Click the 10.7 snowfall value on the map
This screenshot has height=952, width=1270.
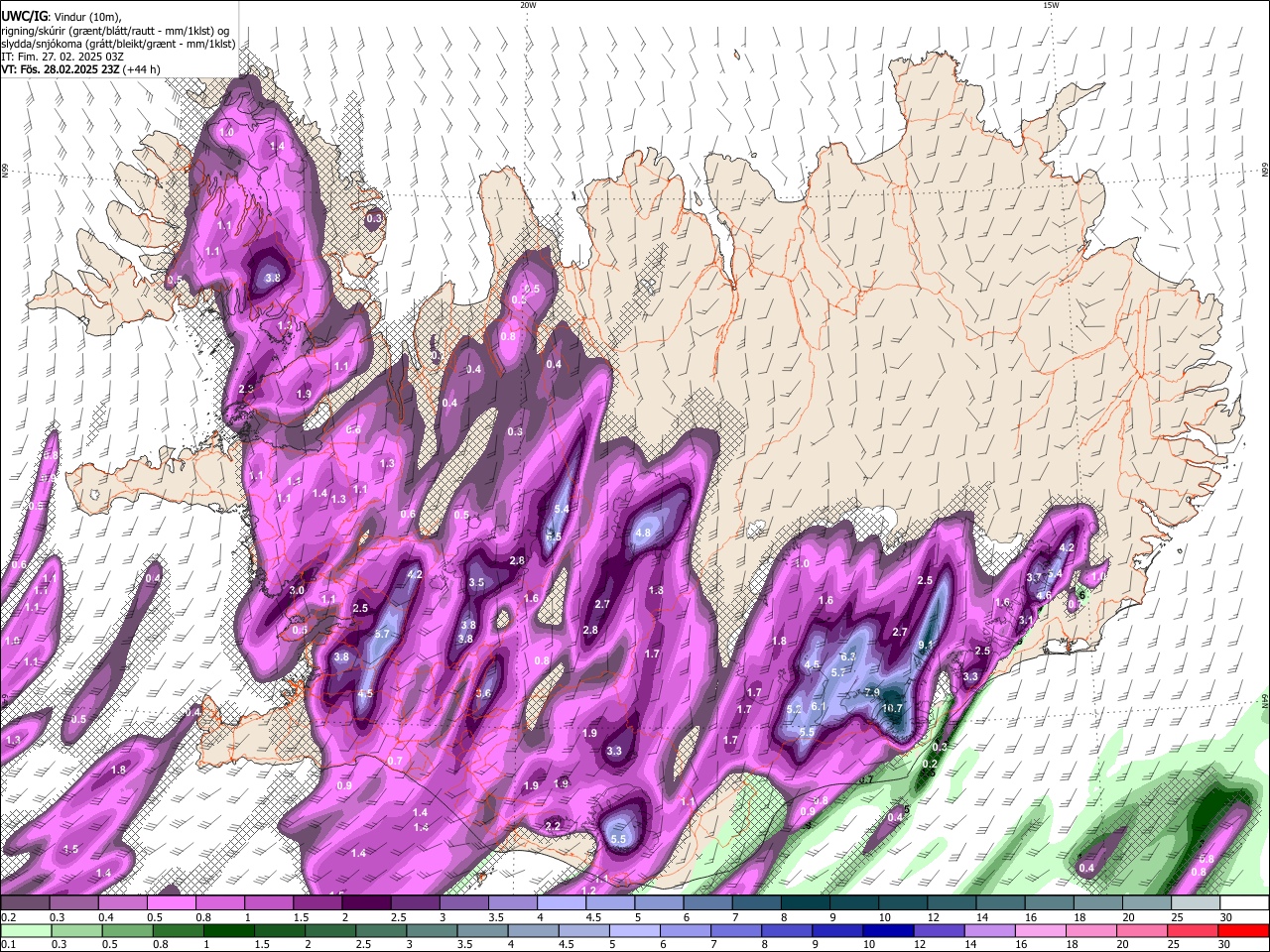[x=892, y=708]
